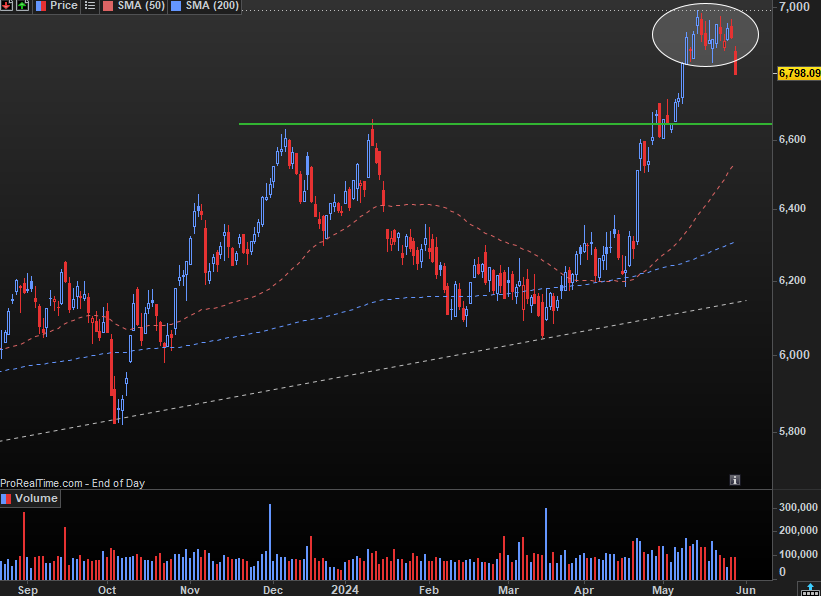Screen dimensions: 821x596
Task: Click the Apr label on time axis
Action: (584, 590)
